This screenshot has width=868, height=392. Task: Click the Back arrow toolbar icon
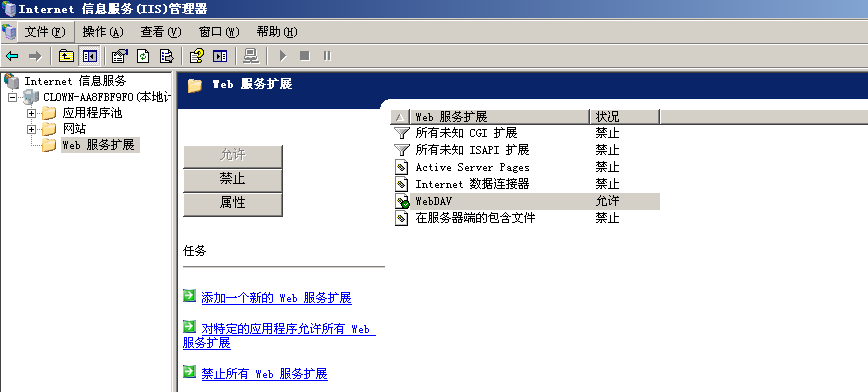[12, 56]
